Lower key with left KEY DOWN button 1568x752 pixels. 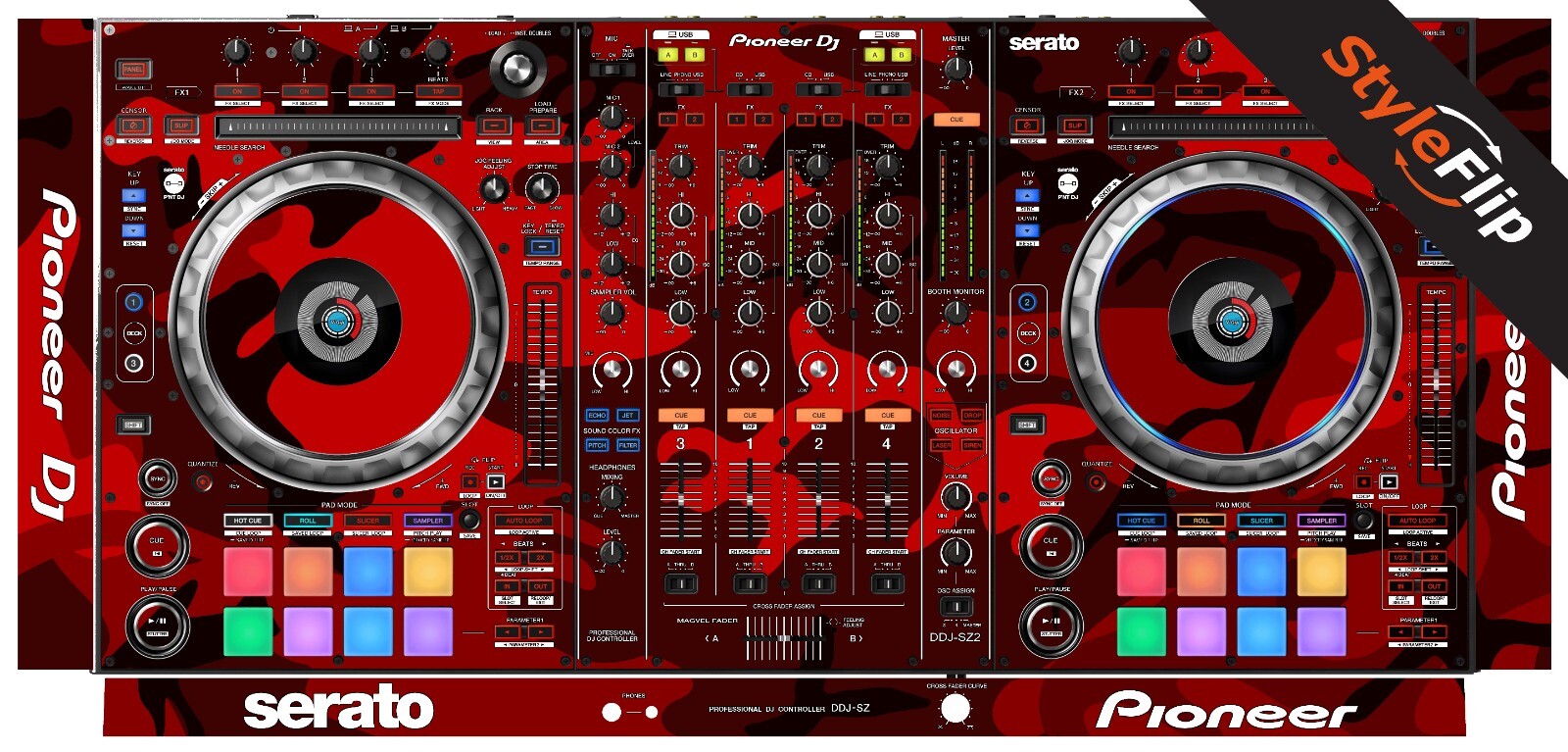(x=133, y=230)
